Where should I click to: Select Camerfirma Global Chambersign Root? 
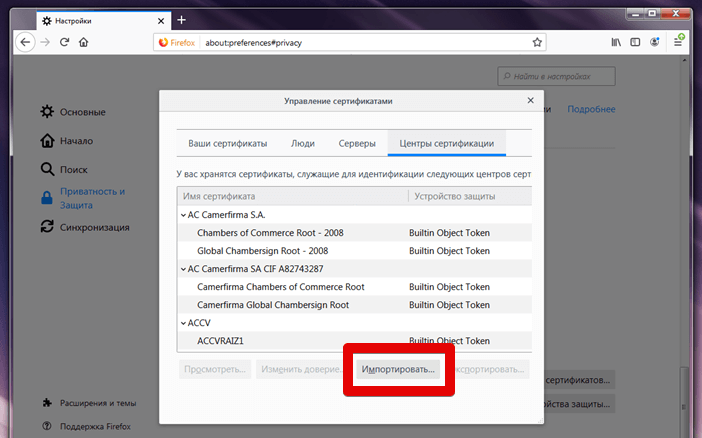(355, 305)
